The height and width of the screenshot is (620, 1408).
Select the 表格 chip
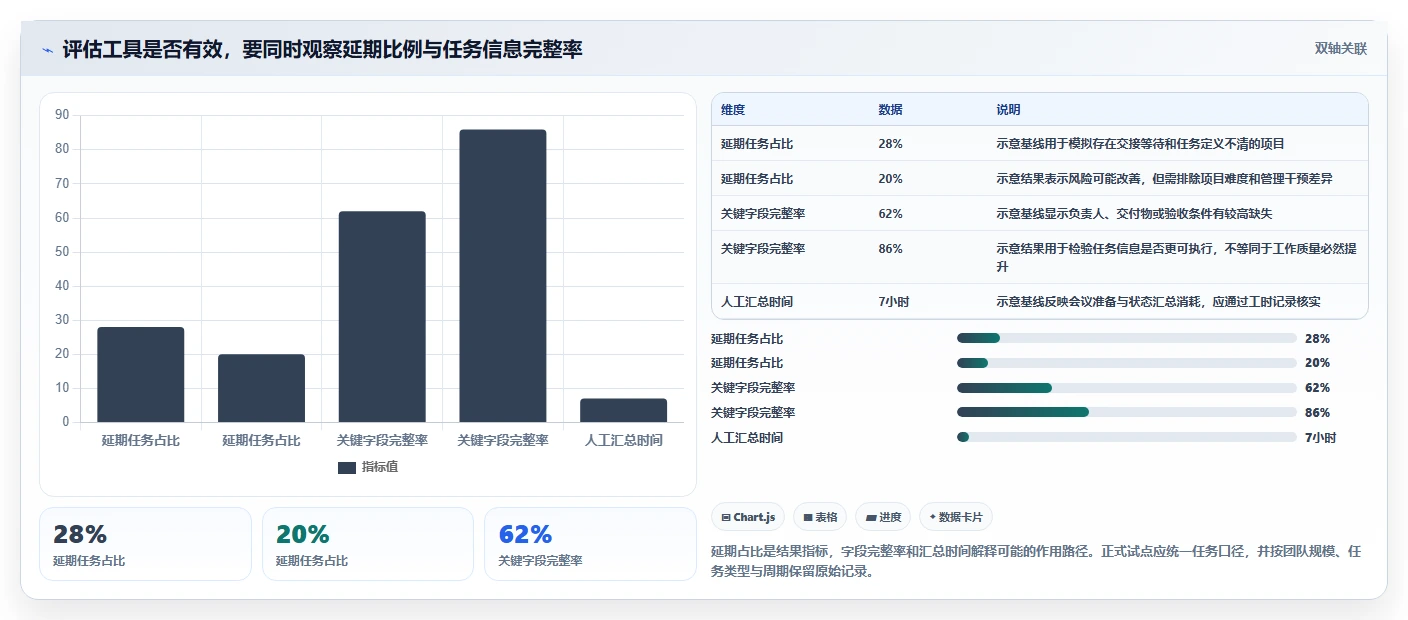[820, 517]
